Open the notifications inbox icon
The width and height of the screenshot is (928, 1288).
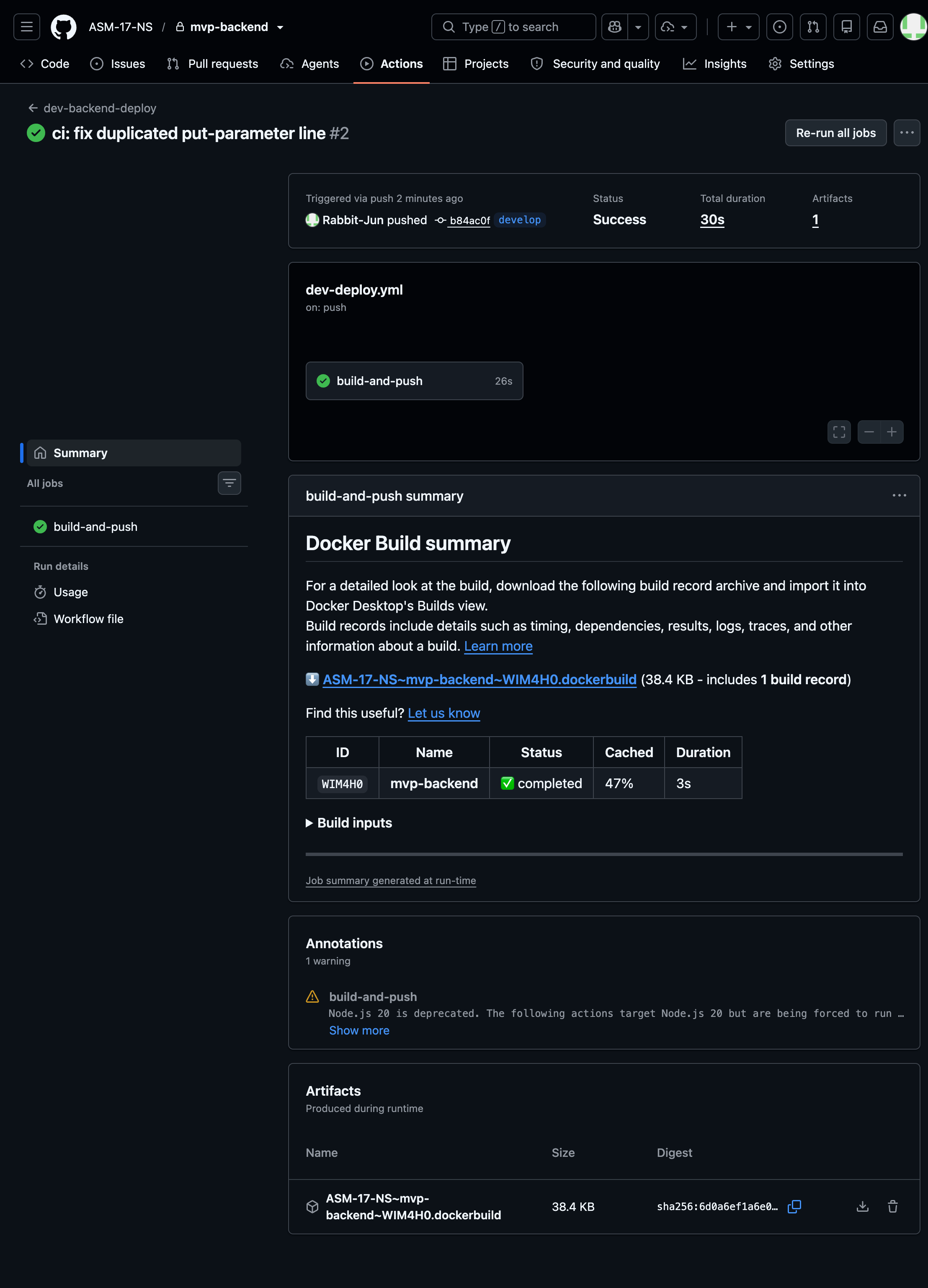tap(880, 27)
